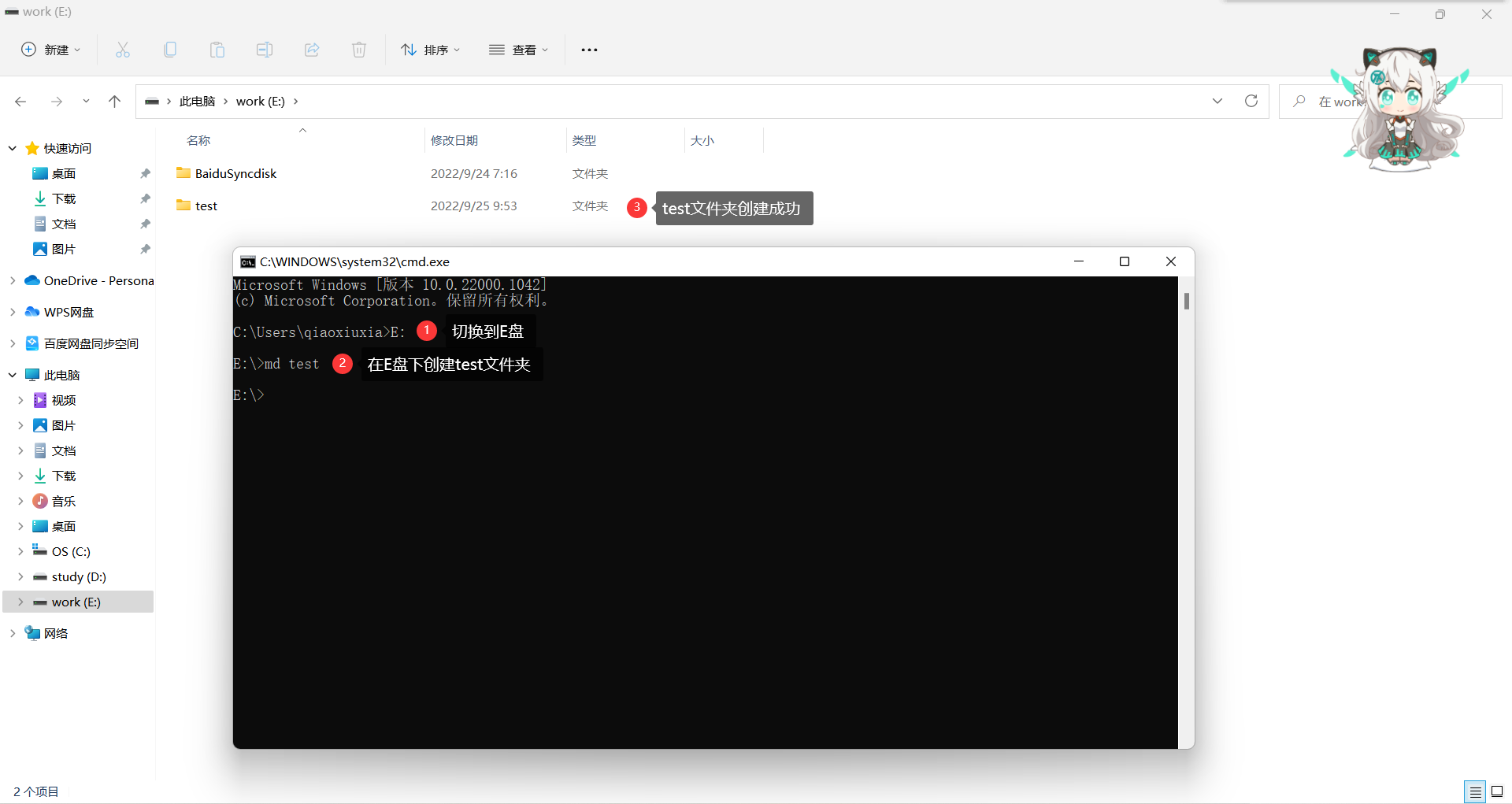Select 桌面 under 此电脑
The width and height of the screenshot is (1512, 804).
click(54, 526)
